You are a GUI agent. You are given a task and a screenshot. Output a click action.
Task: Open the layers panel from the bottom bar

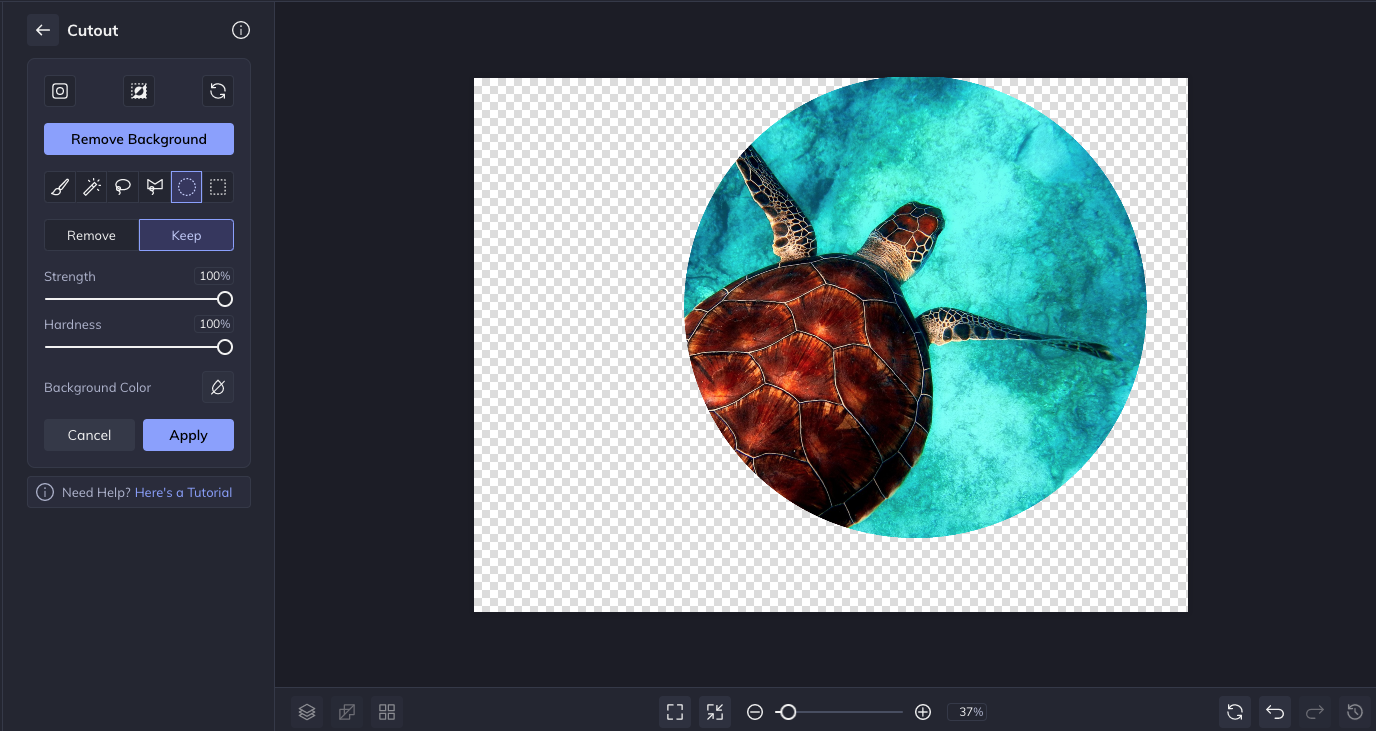tap(307, 712)
